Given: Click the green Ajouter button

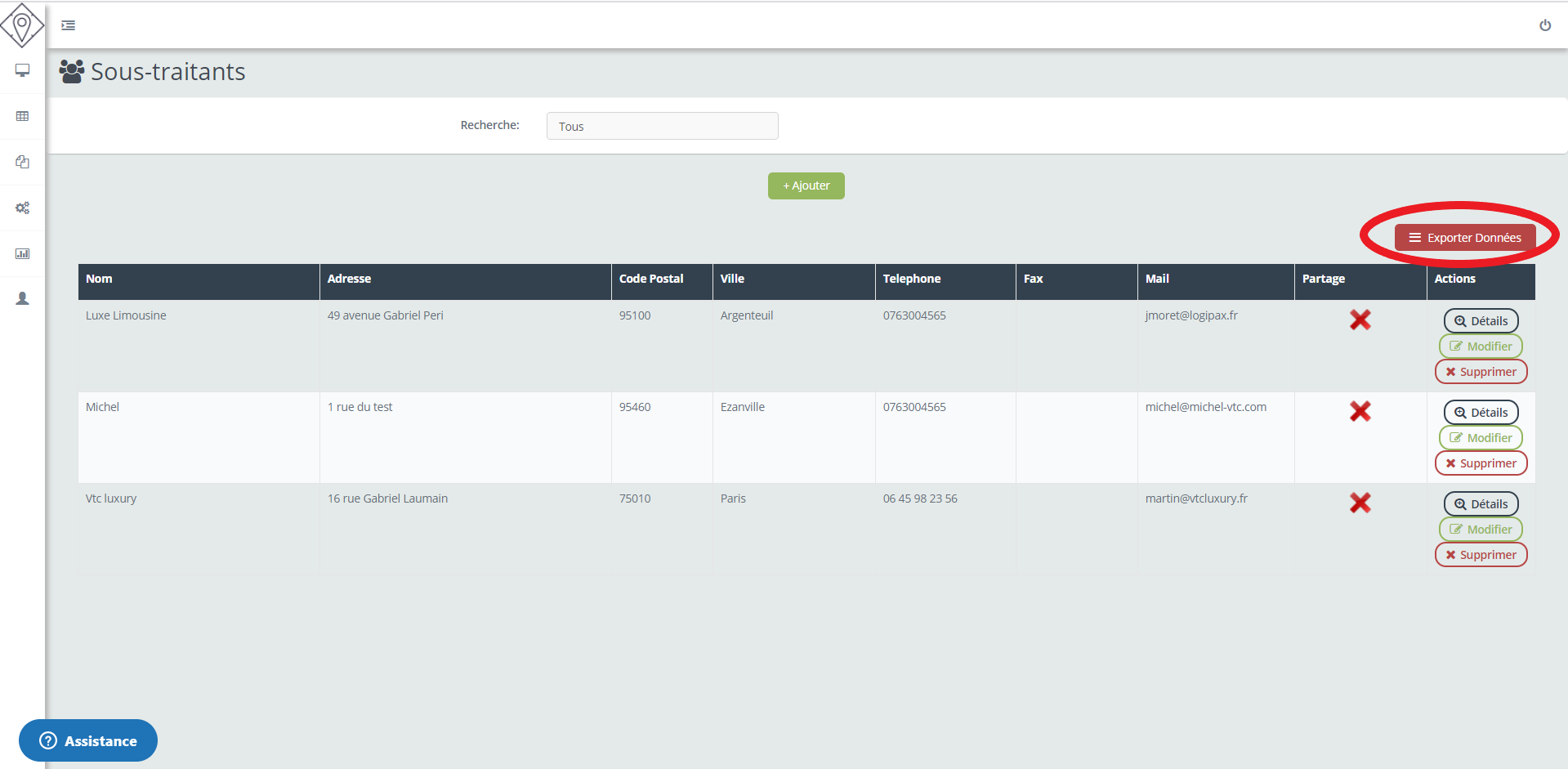Looking at the screenshot, I should tap(806, 186).
